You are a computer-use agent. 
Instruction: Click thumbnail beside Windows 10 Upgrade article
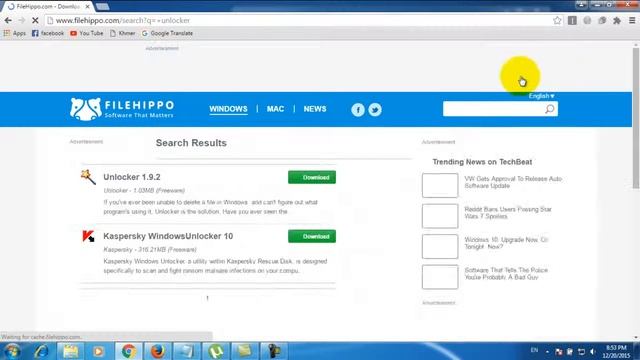[440, 247]
